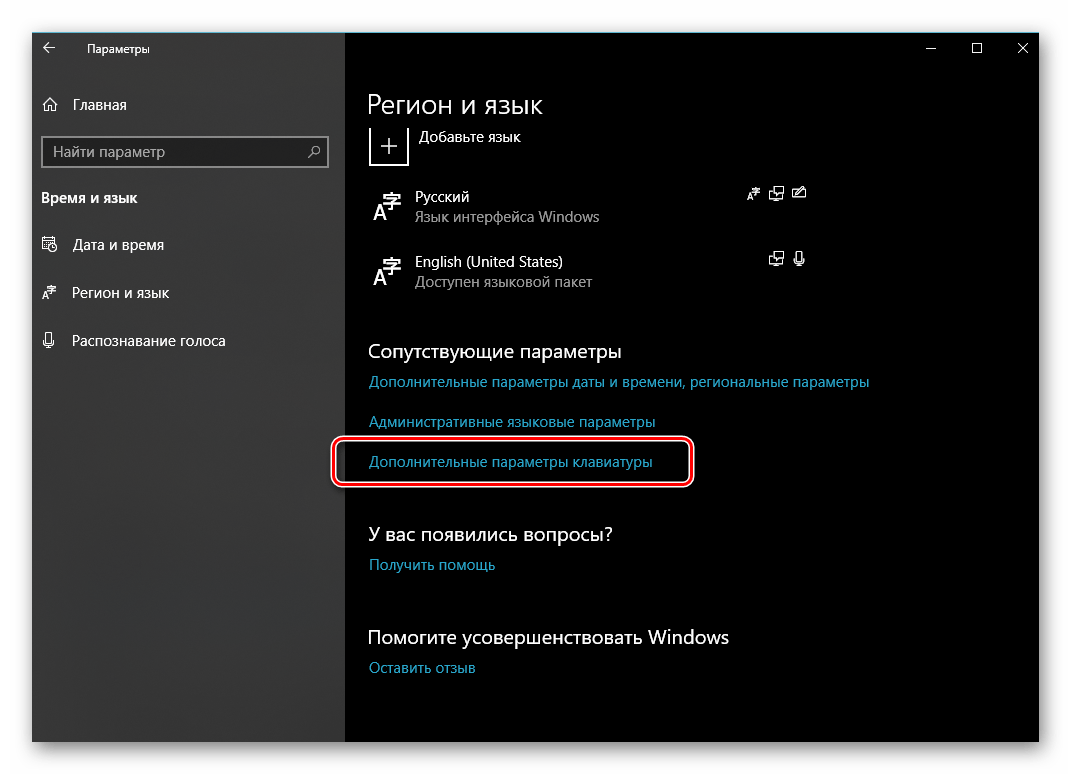This screenshot has height=774, width=1071.
Task: Select Регион и язык in sidebar
Action: (120, 293)
